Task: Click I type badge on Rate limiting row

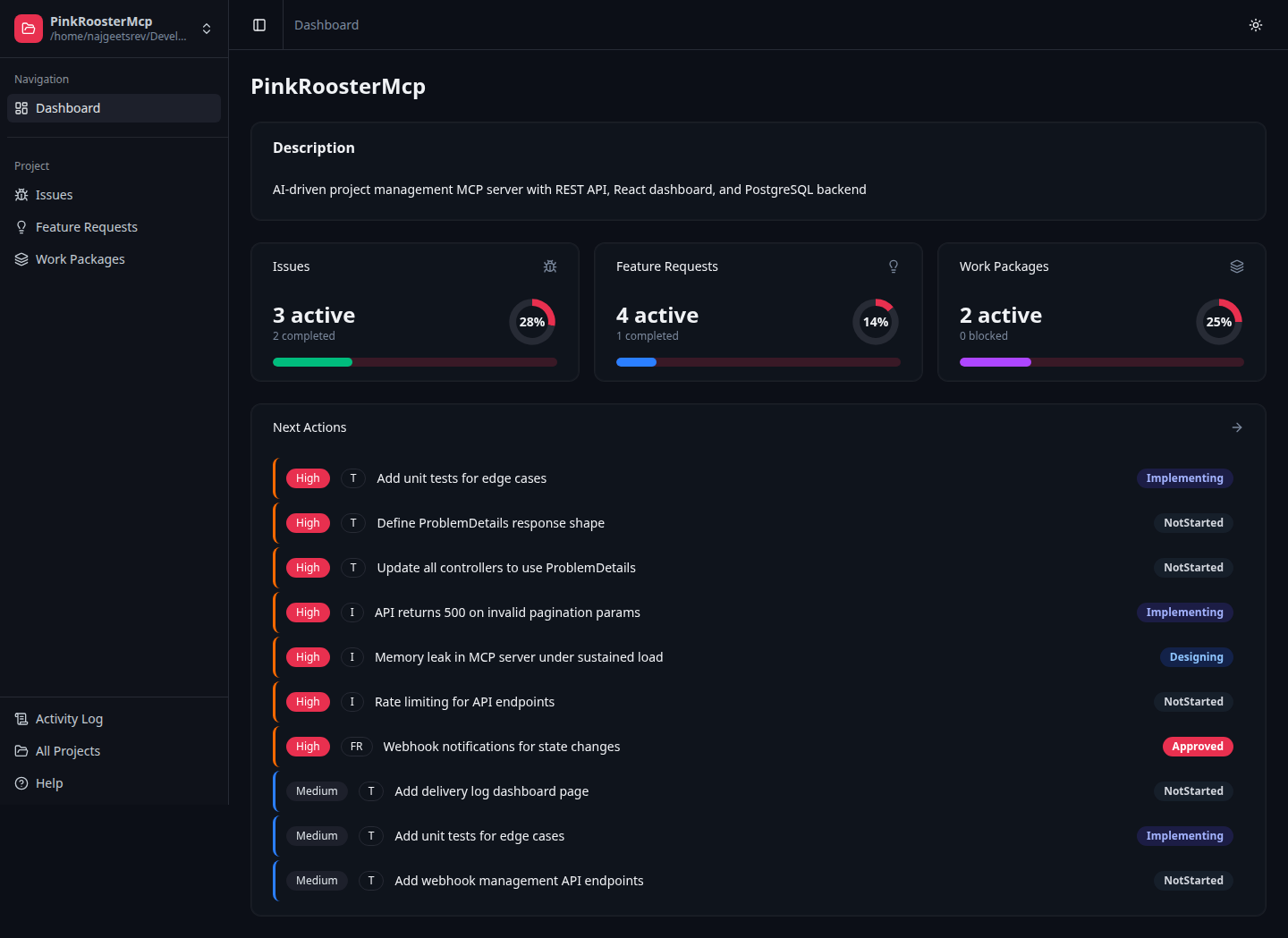Action: point(352,702)
